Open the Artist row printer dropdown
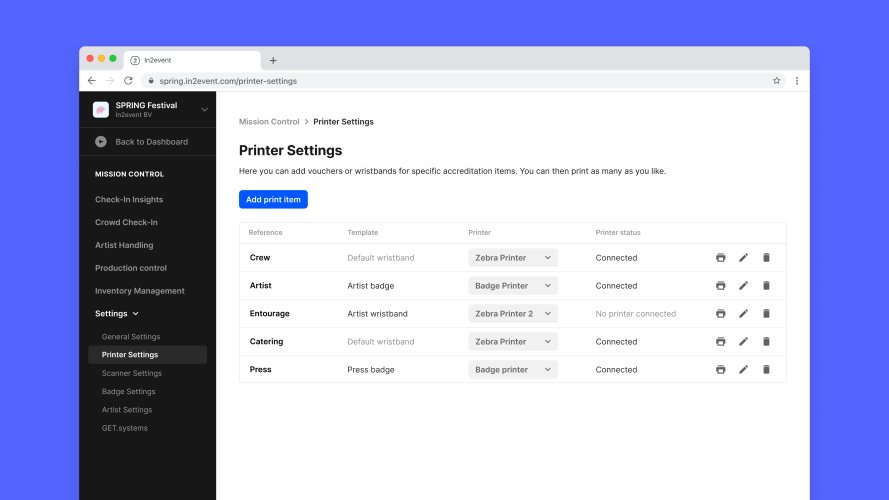The width and height of the screenshot is (889, 500). pyautogui.click(x=513, y=286)
